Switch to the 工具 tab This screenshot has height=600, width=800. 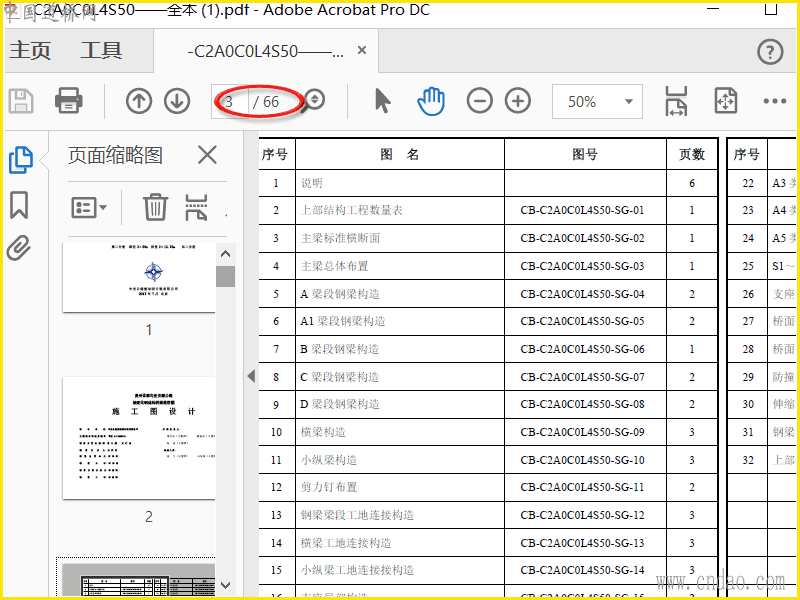(101, 51)
